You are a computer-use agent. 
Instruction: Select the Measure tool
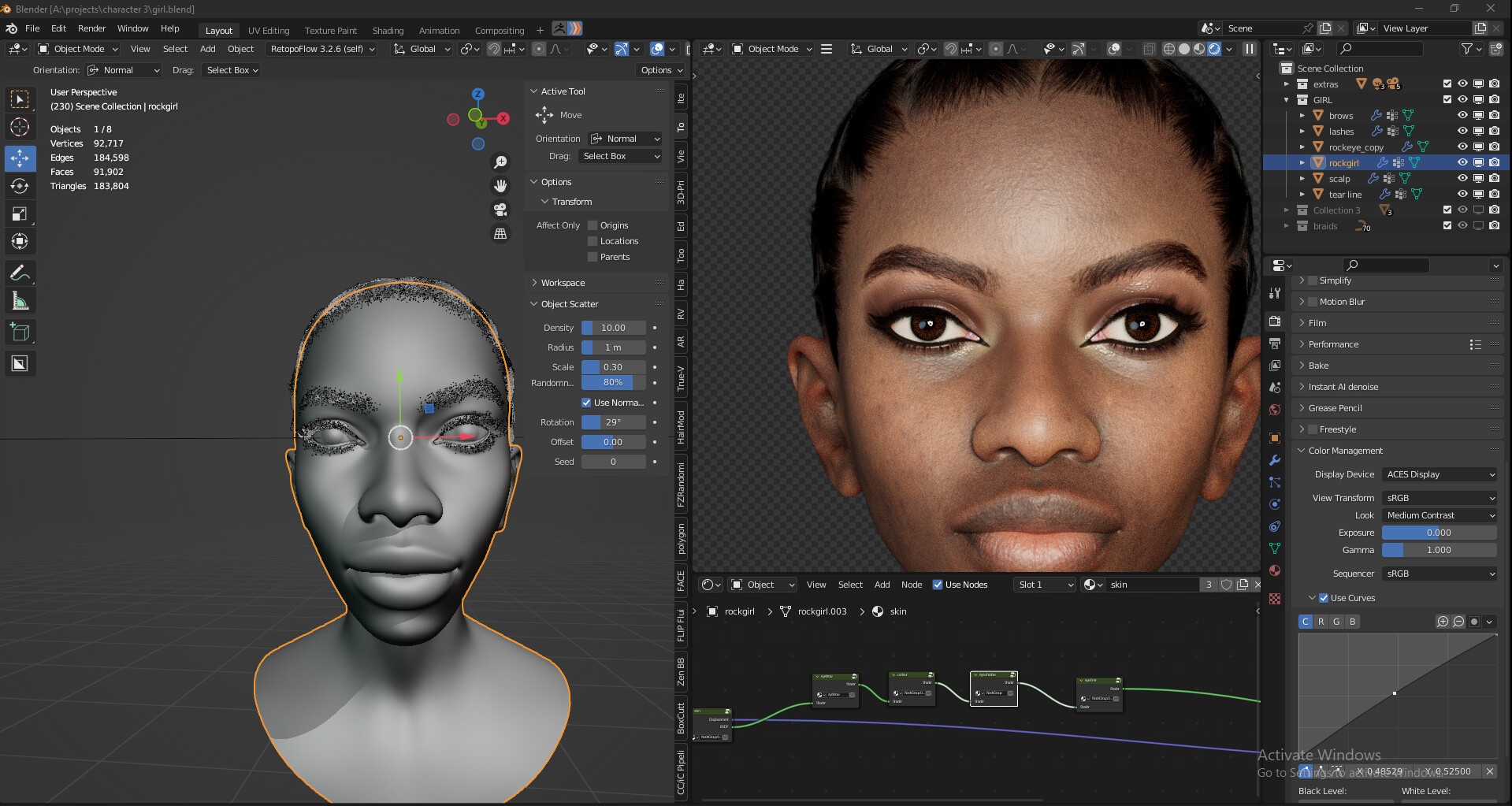tap(20, 301)
